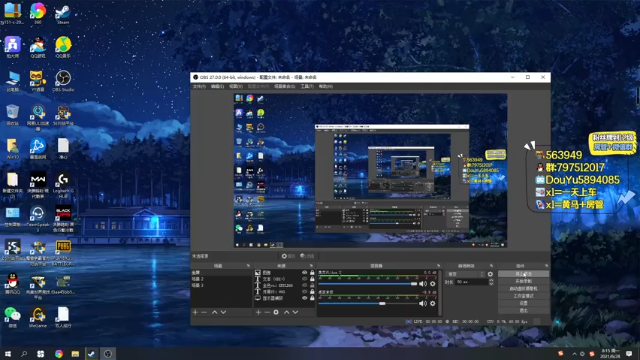Add a new source with the plus icon
This screenshot has width=640, height=360.
tap(258, 312)
